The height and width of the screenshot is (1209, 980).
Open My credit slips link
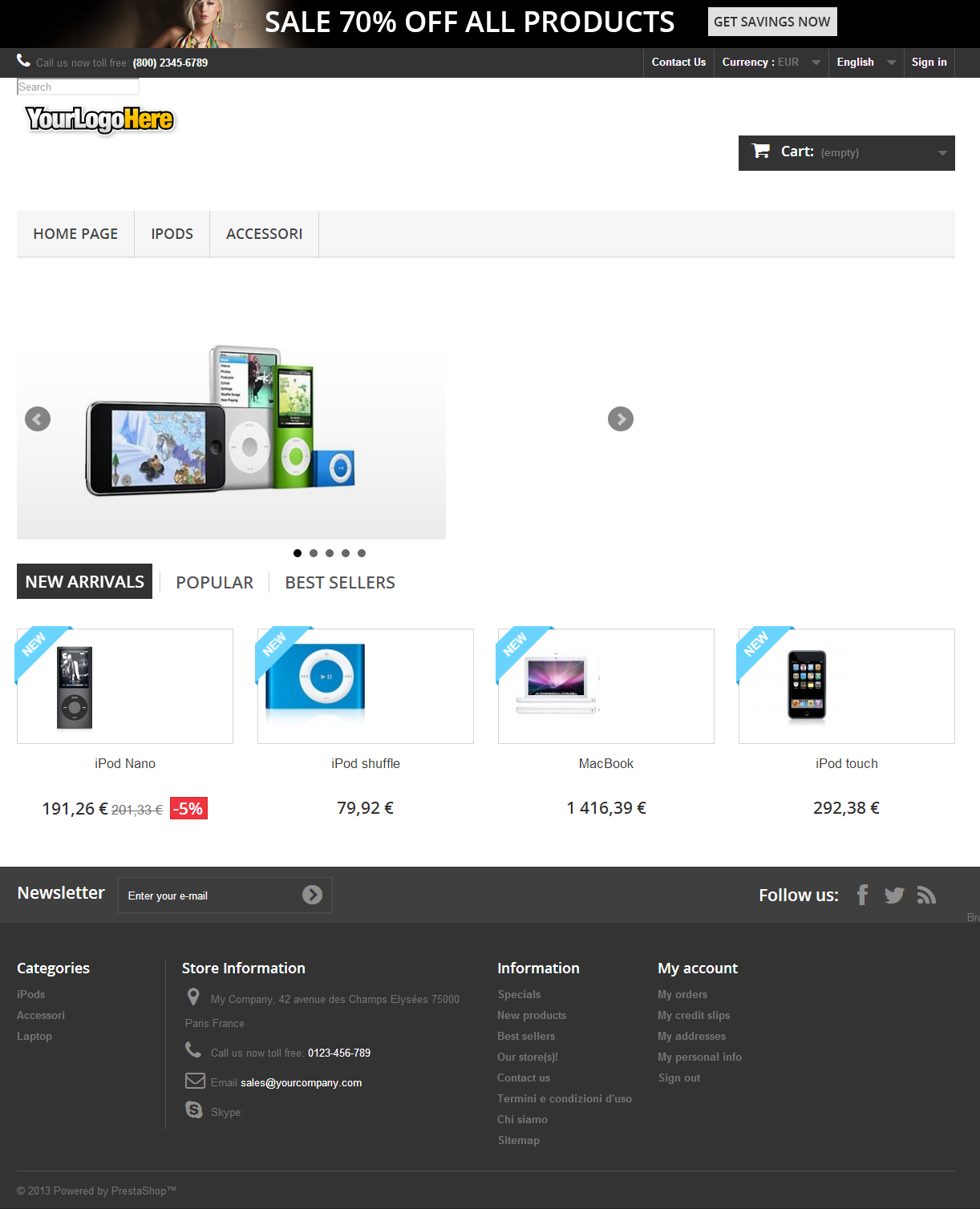[x=694, y=1015]
